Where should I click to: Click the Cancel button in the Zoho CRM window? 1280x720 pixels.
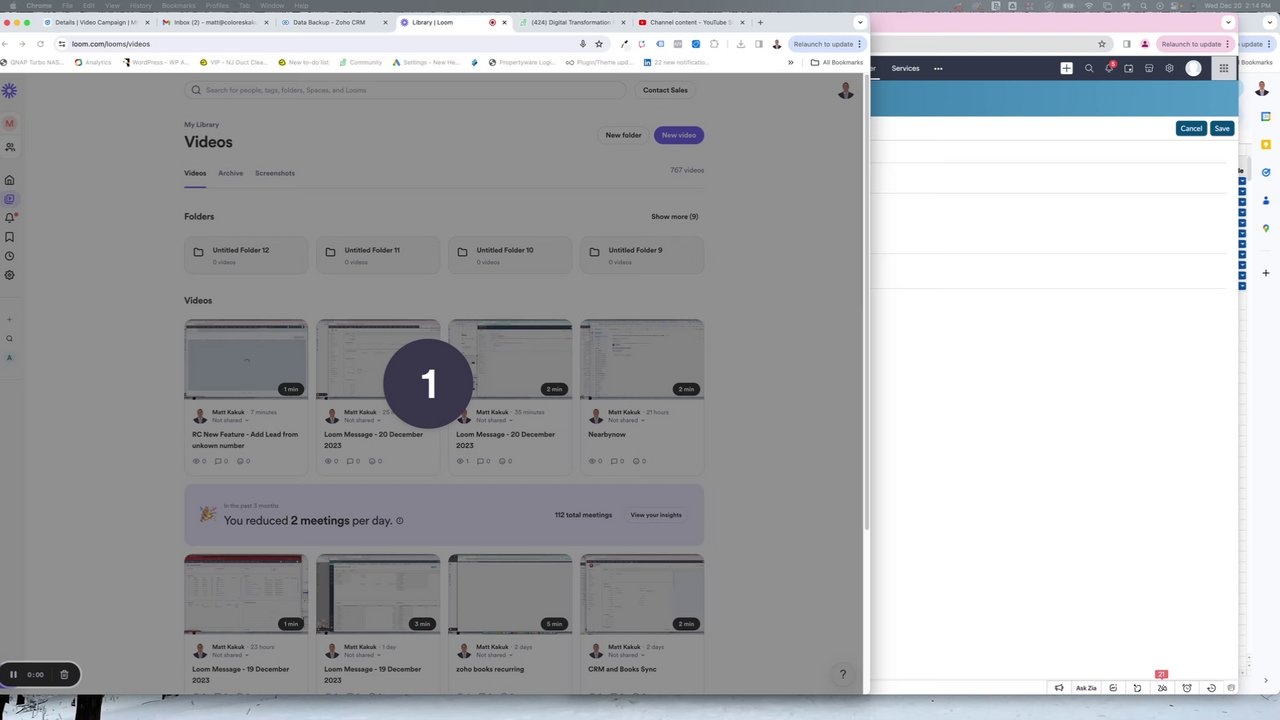point(1191,128)
